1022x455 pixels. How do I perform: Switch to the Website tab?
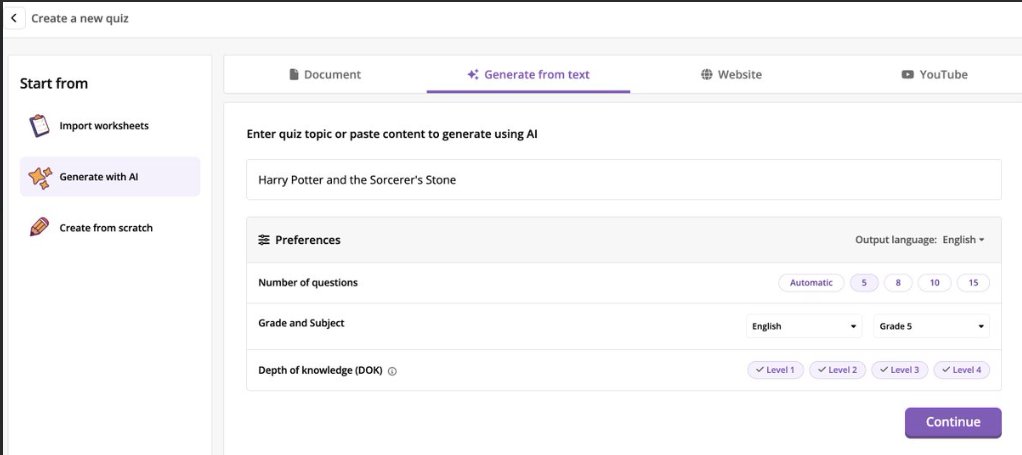[731, 74]
